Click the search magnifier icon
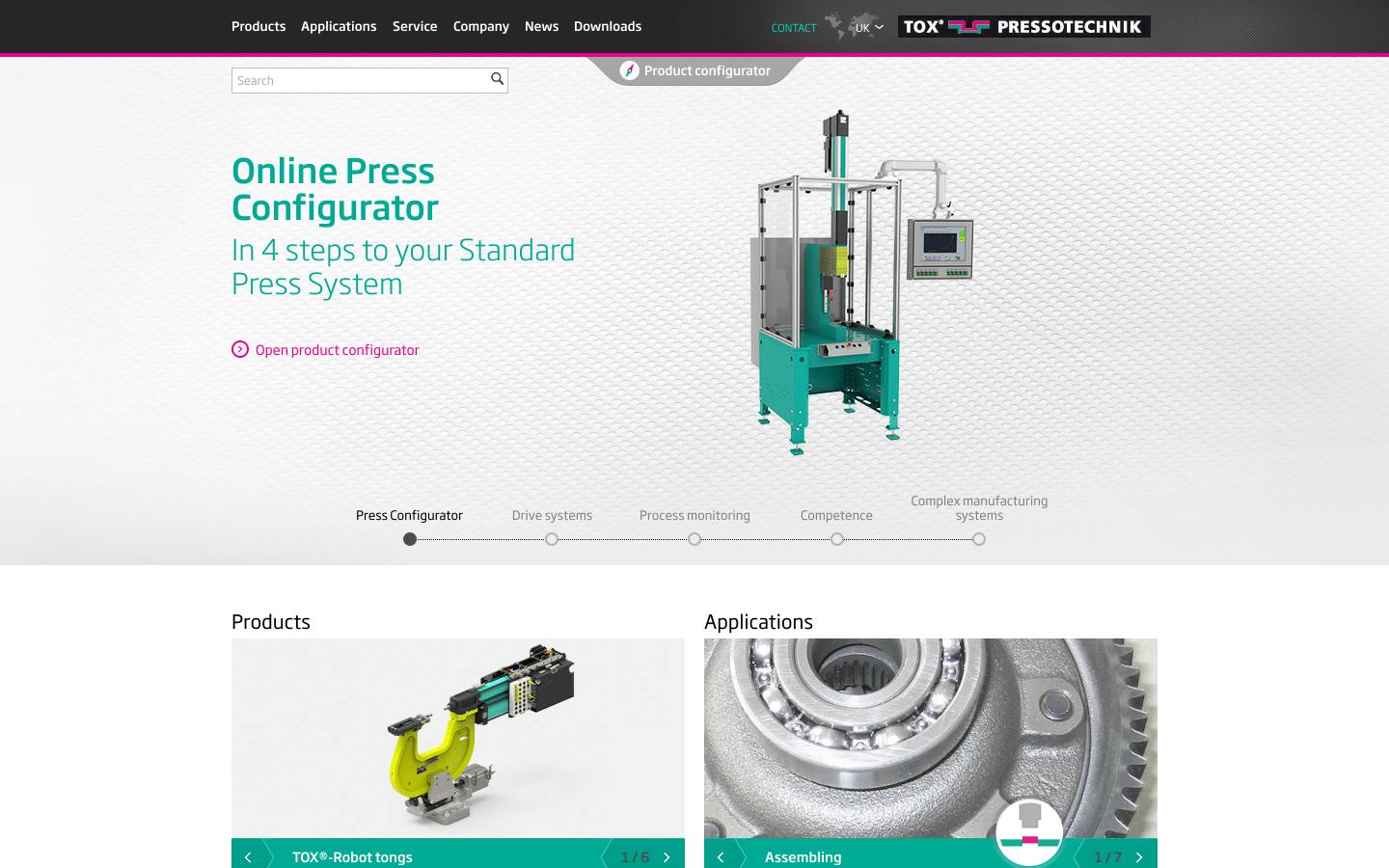 496,79
